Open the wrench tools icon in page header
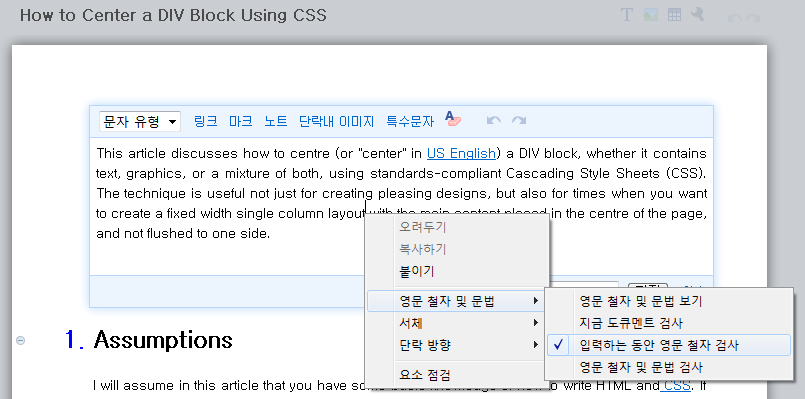 pyautogui.click(x=697, y=14)
